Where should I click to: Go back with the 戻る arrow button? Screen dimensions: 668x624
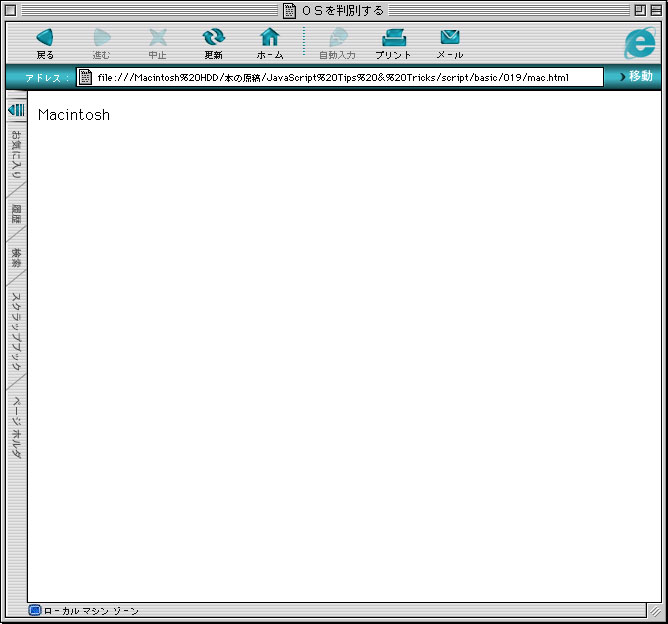(x=45, y=43)
